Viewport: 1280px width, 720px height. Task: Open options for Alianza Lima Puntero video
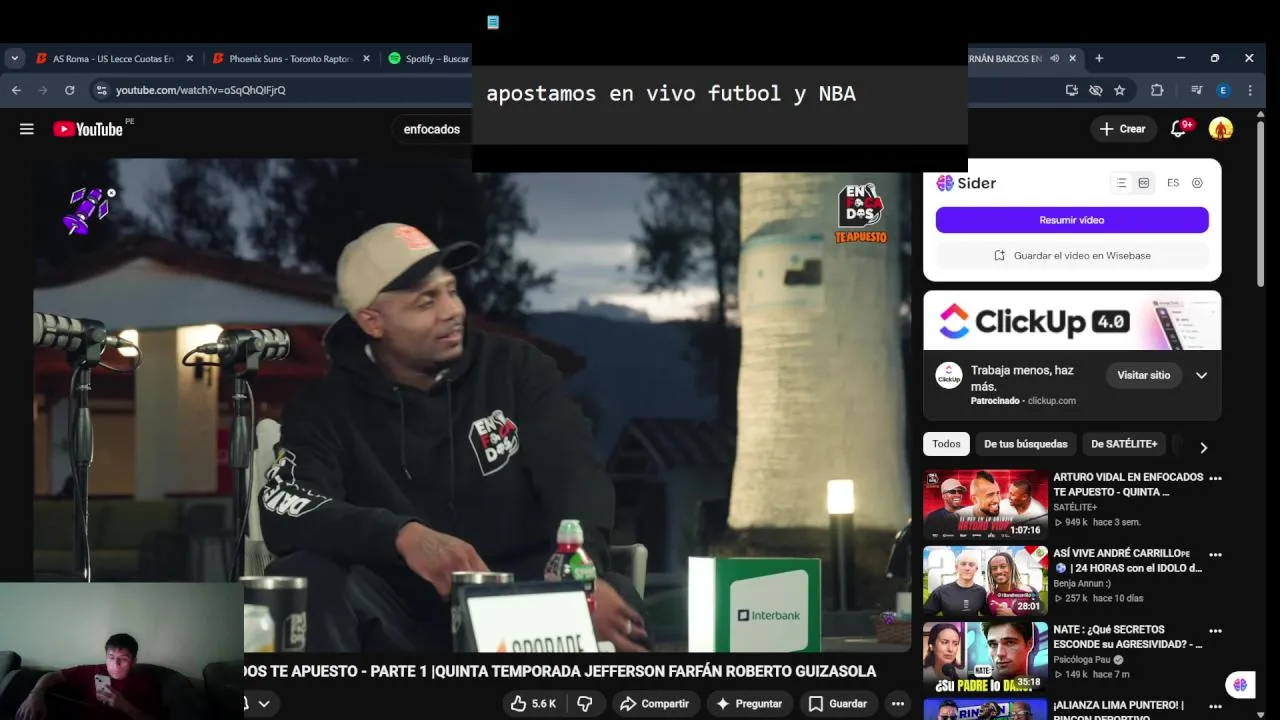(x=1216, y=706)
